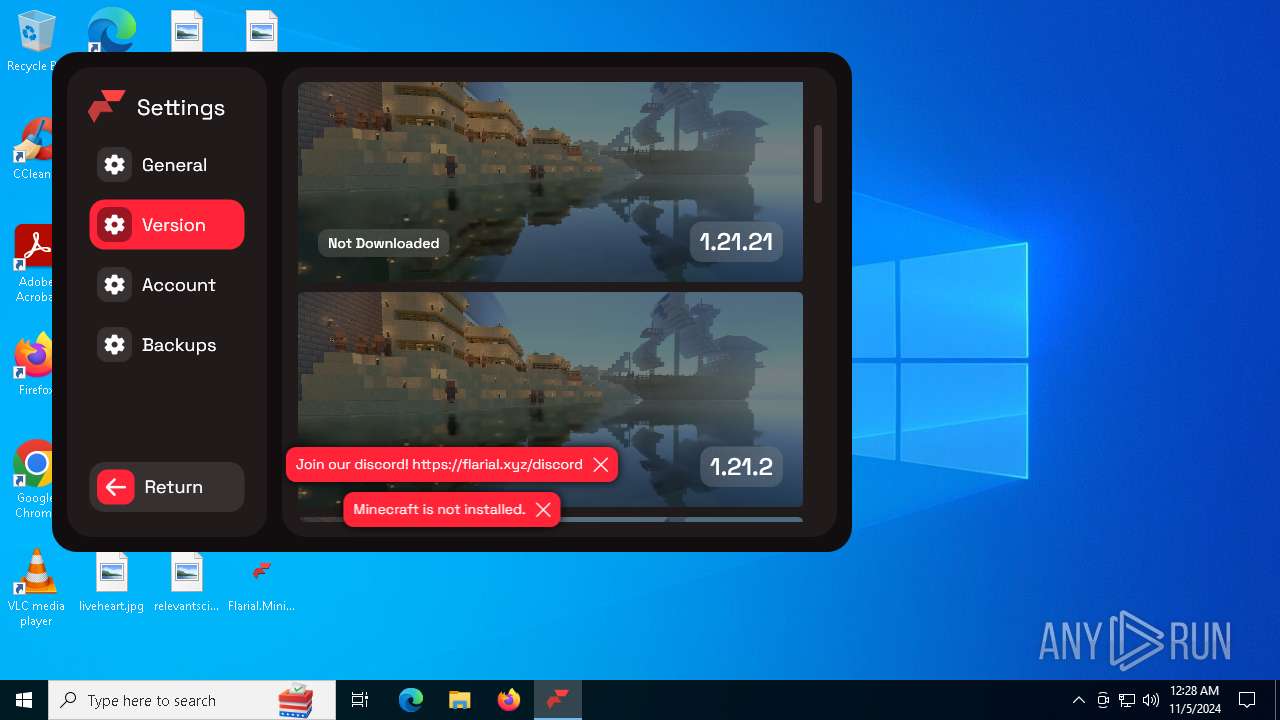The height and width of the screenshot is (720, 1280).
Task: Click the gear icon beside Version
Action: click(x=115, y=225)
